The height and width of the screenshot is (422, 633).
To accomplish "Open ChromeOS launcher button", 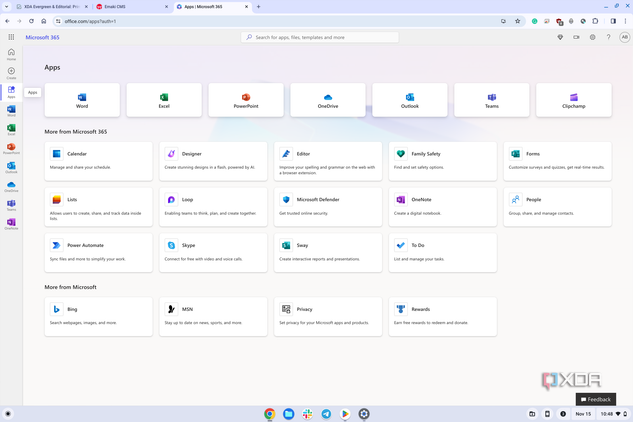I will 8,414.
